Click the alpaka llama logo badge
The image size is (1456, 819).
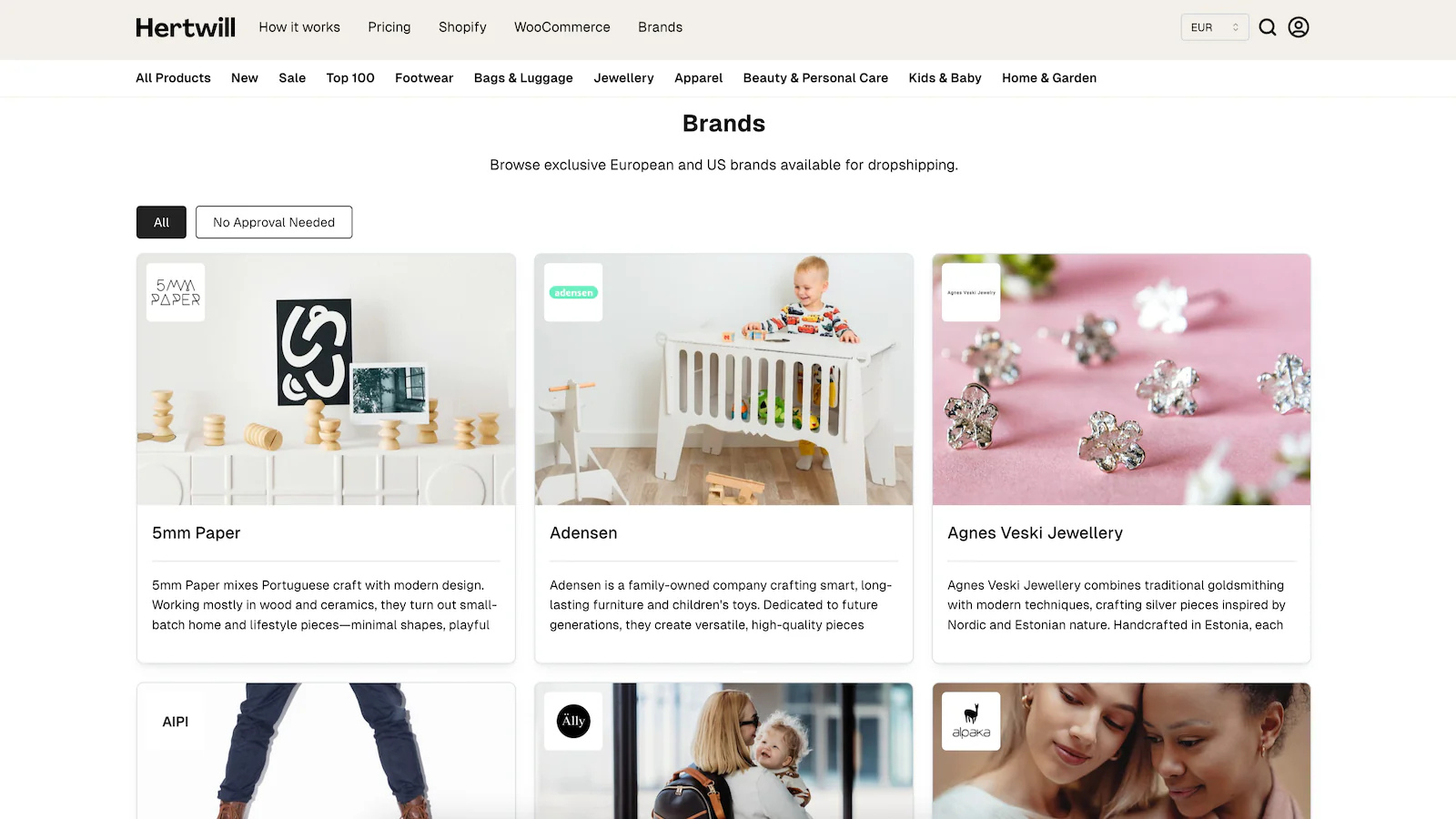(971, 722)
